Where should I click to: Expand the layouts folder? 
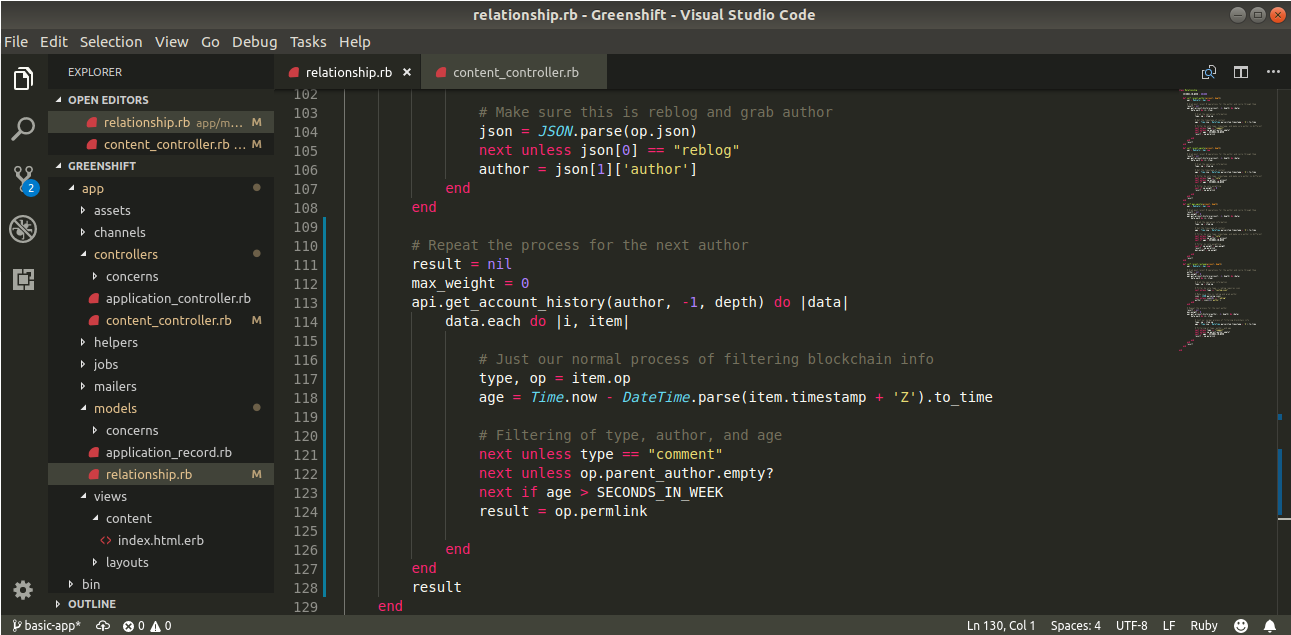click(x=161, y=562)
